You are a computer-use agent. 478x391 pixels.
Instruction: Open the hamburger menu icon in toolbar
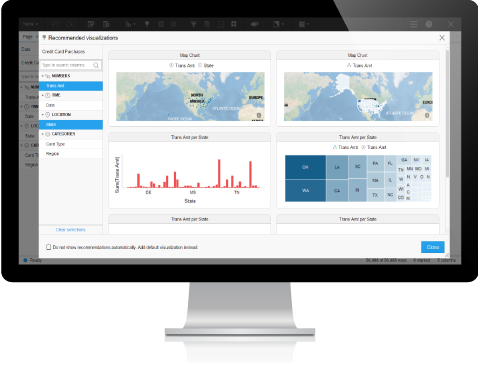[413, 24]
